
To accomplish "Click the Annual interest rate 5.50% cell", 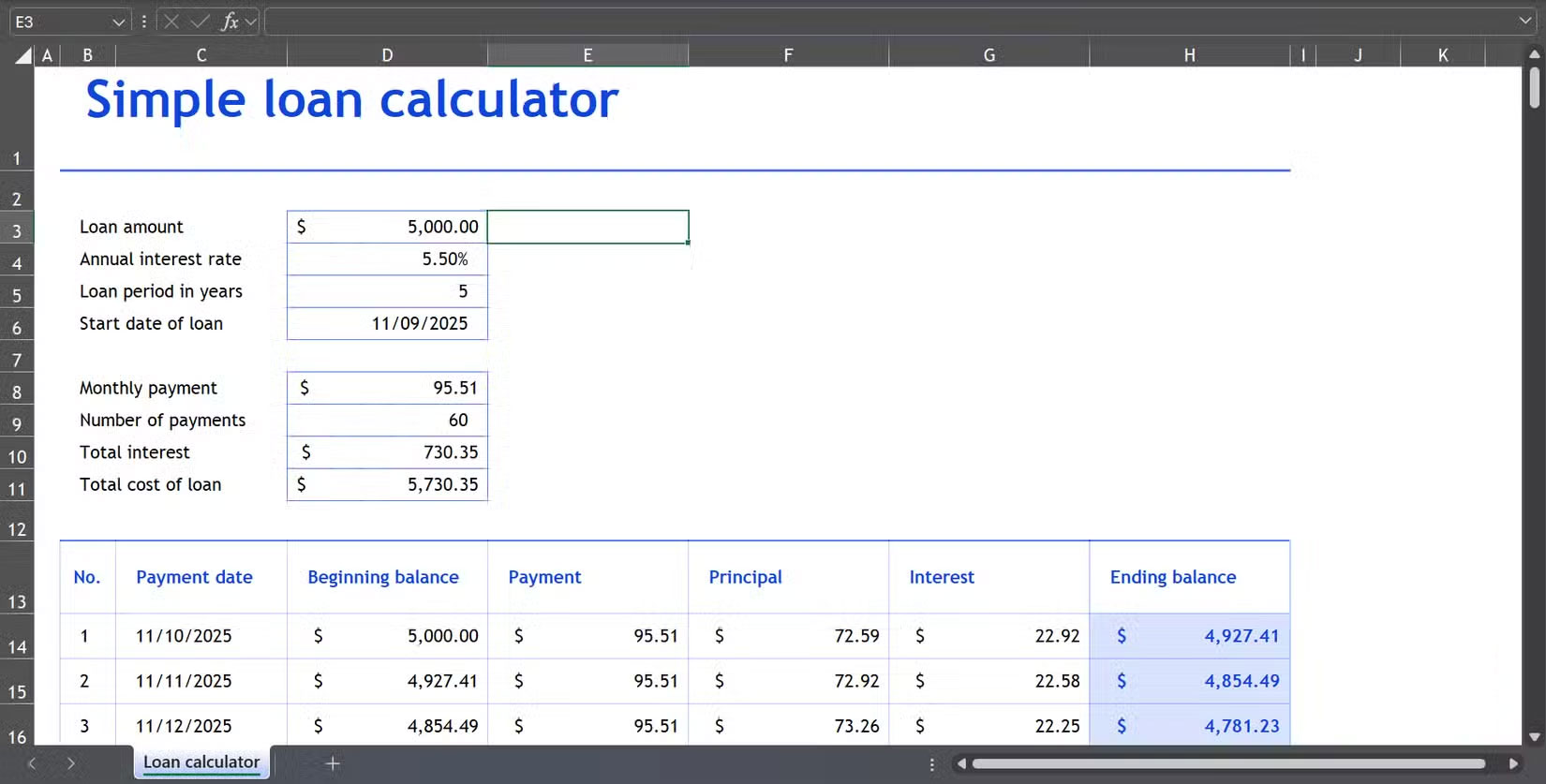I will coord(387,259).
